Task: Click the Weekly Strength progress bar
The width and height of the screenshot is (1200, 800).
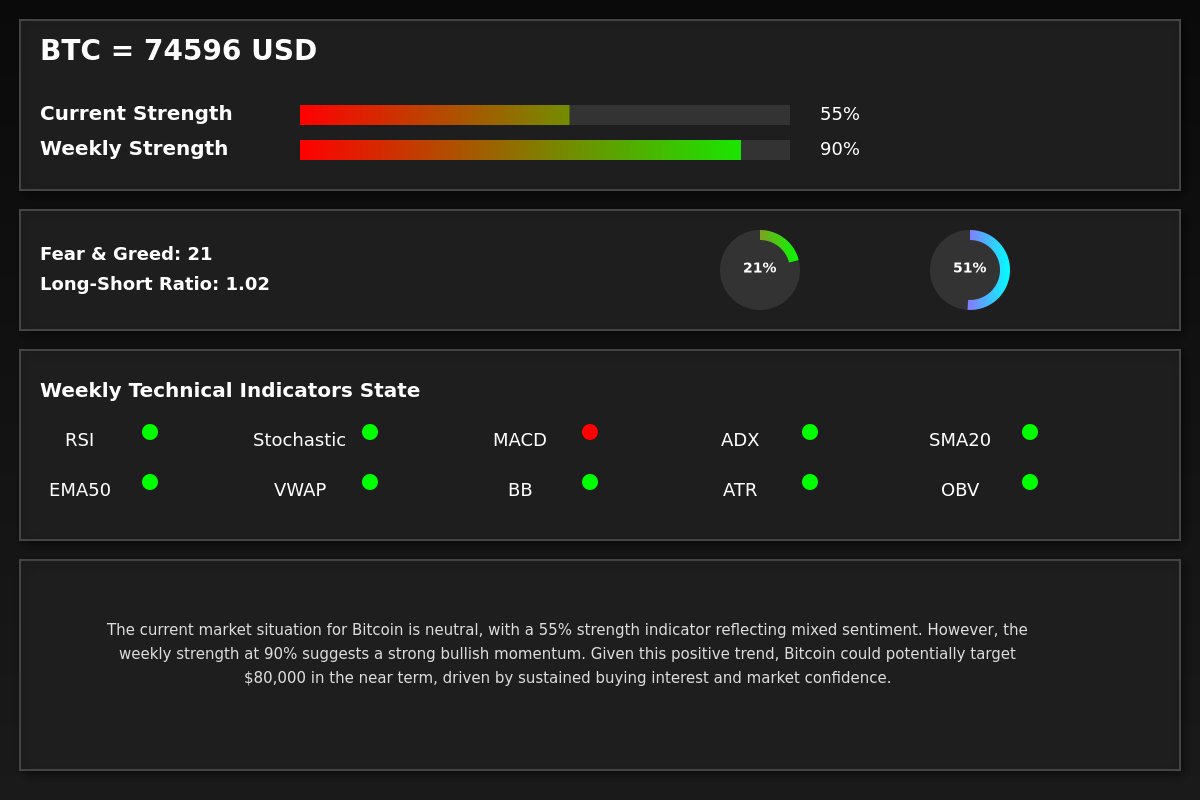Action: pyautogui.click(x=545, y=150)
